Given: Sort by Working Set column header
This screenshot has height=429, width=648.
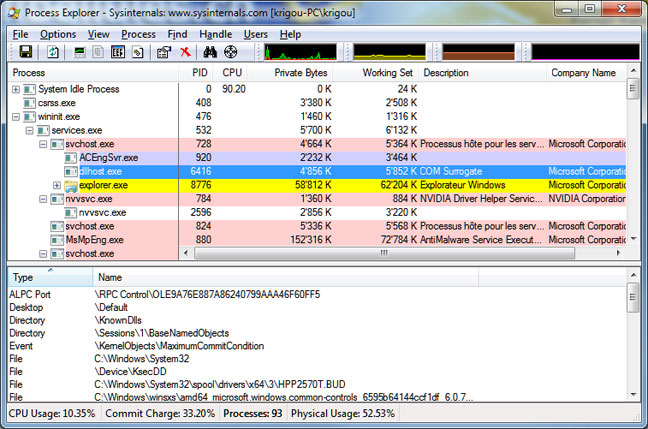Looking at the screenshot, I should 376,73.
